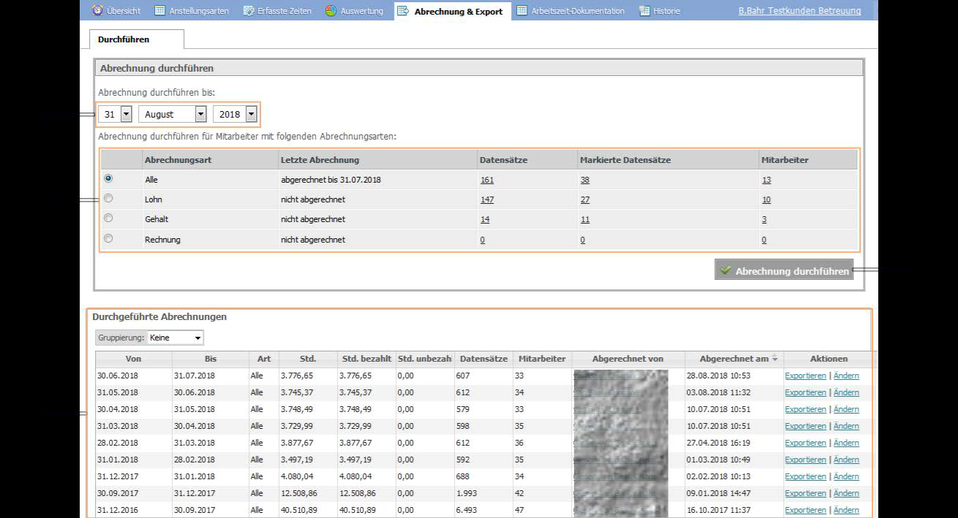Open the Gruppierung dropdown set to Keine
The width and height of the screenshot is (958, 518).
pos(175,338)
